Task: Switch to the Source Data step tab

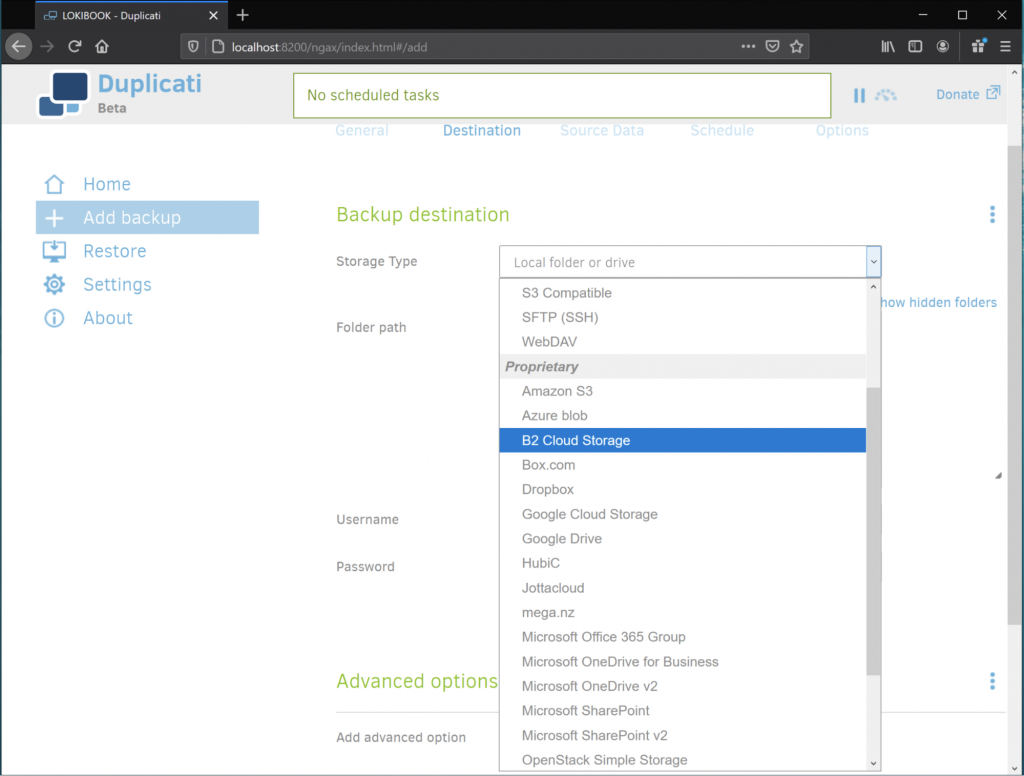Action: pos(602,131)
